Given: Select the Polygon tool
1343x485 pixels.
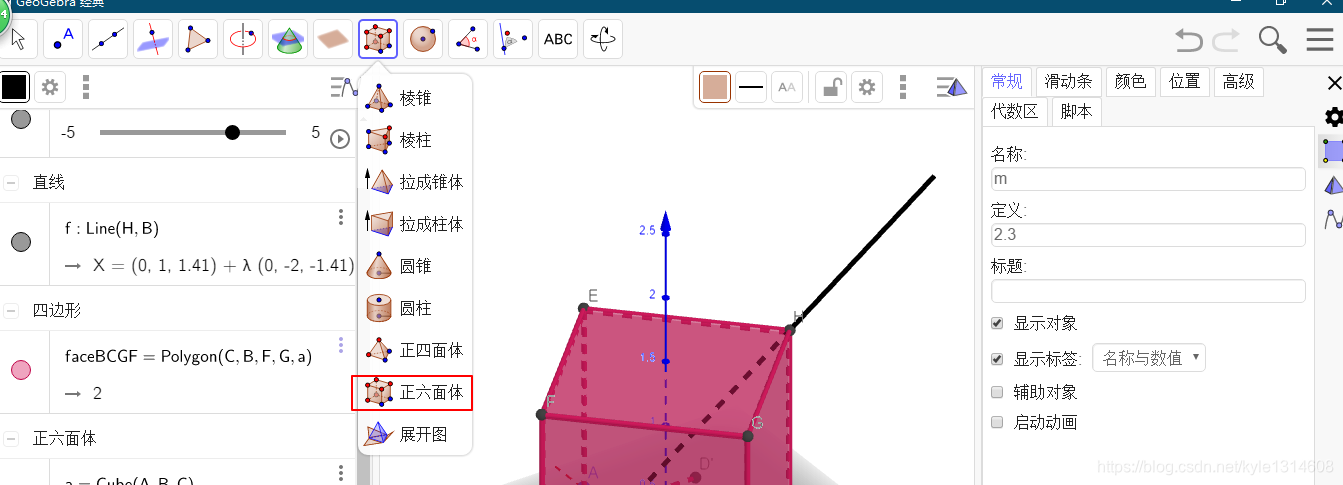Looking at the screenshot, I should point(198,40).
